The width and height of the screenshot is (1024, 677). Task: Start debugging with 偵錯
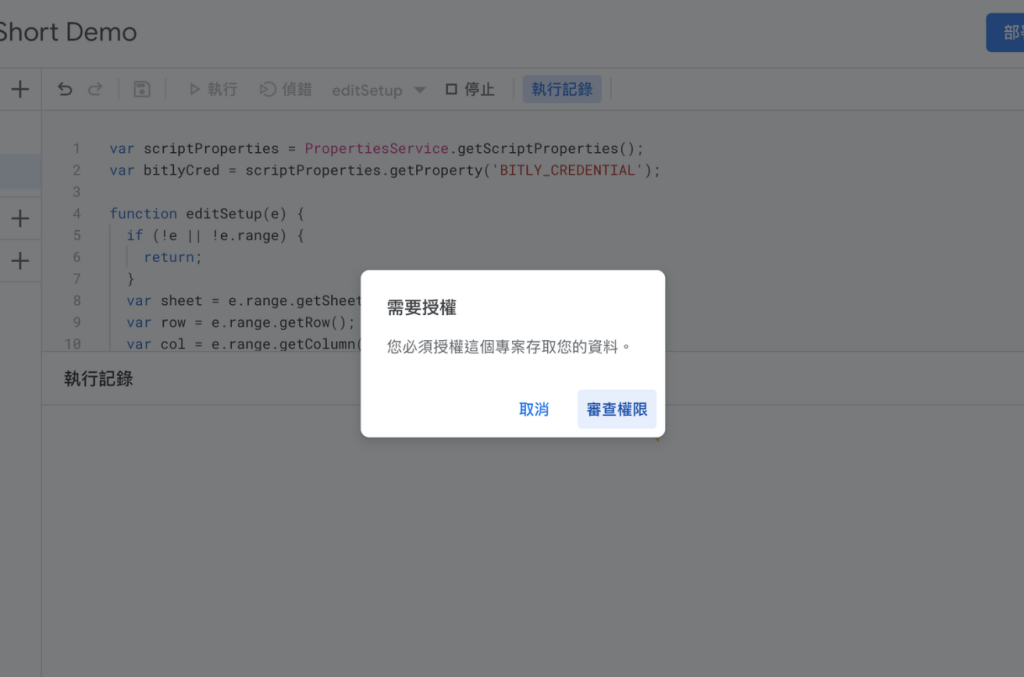click(286, 89)
